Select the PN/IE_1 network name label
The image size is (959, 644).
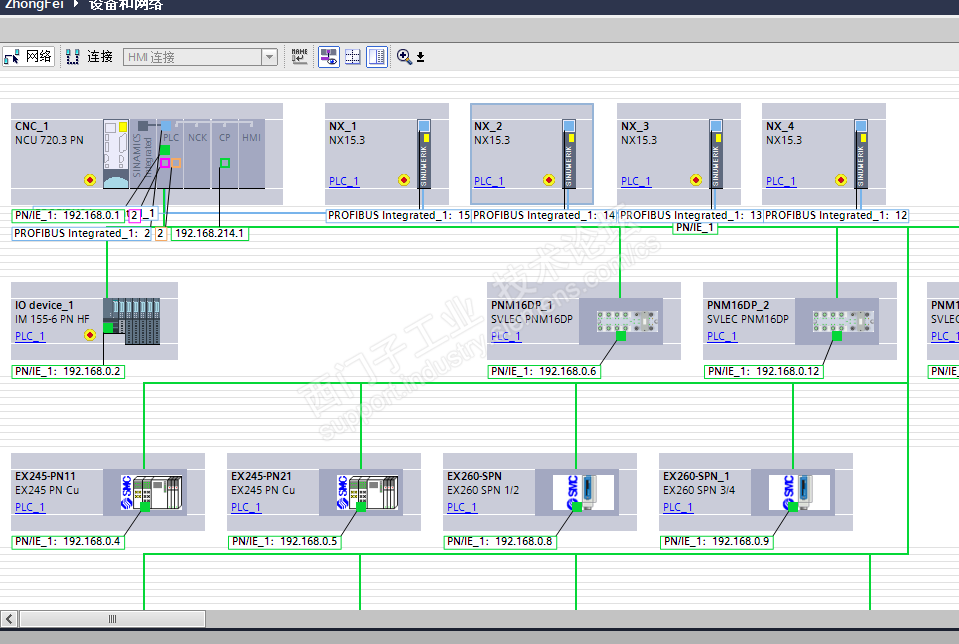694,228
